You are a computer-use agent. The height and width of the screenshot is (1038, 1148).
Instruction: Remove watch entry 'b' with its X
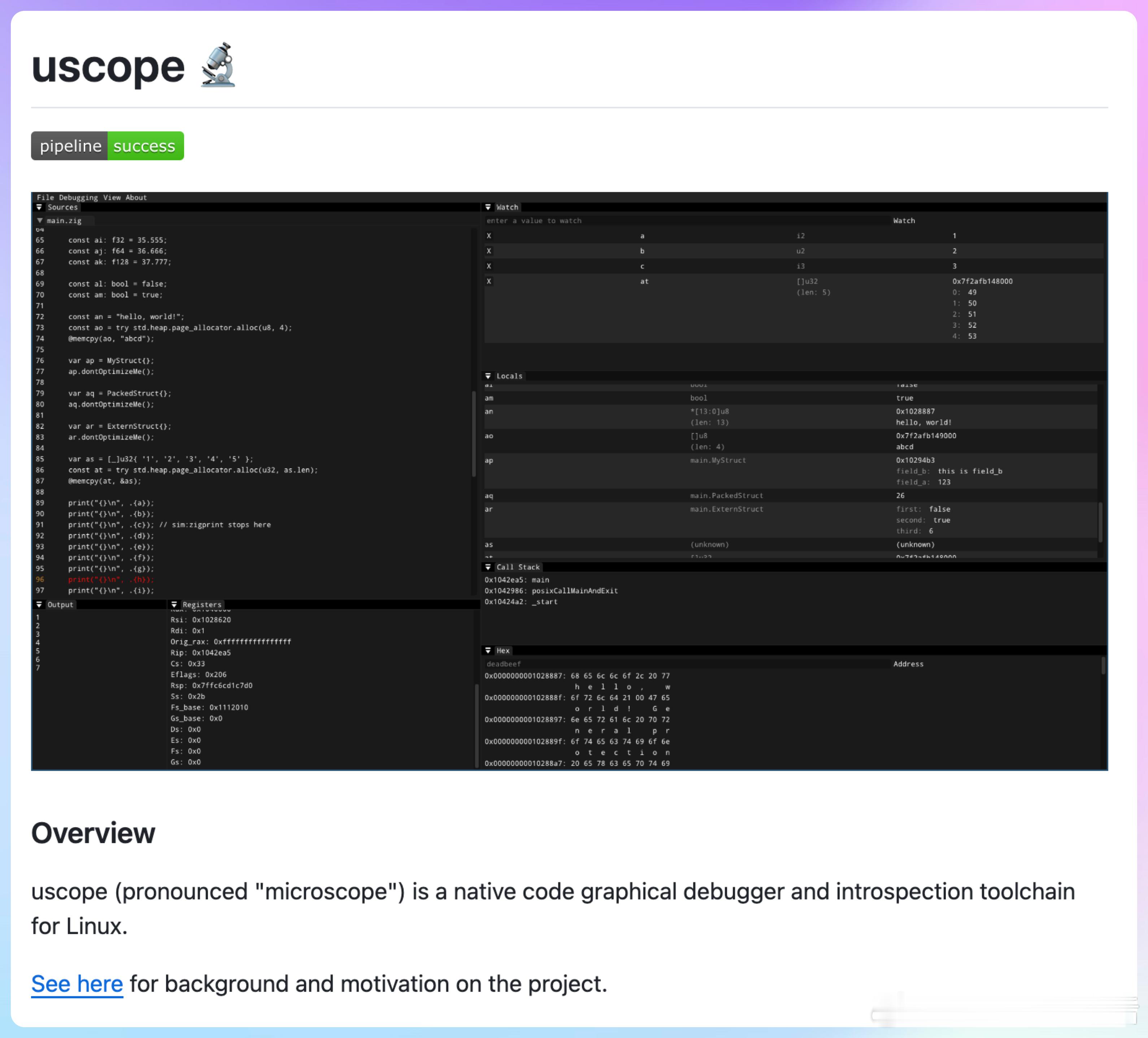488,250
